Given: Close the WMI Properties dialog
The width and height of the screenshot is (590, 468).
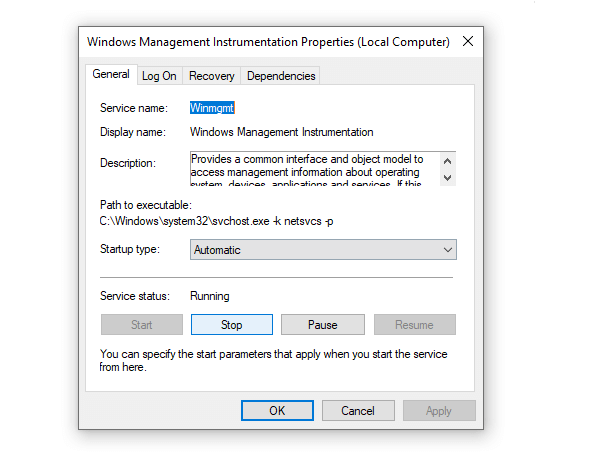Looking at the screenshot, I should click(468, 41).
